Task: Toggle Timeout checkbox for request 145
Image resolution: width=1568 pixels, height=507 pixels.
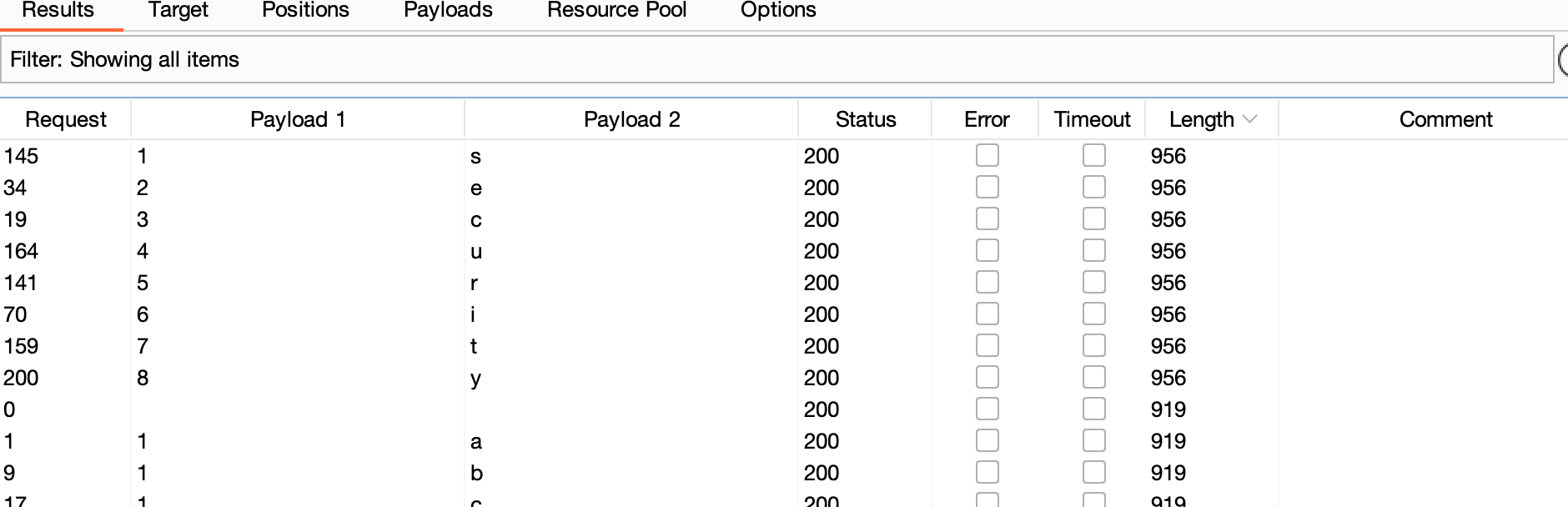Action: tap(1093, 156)
